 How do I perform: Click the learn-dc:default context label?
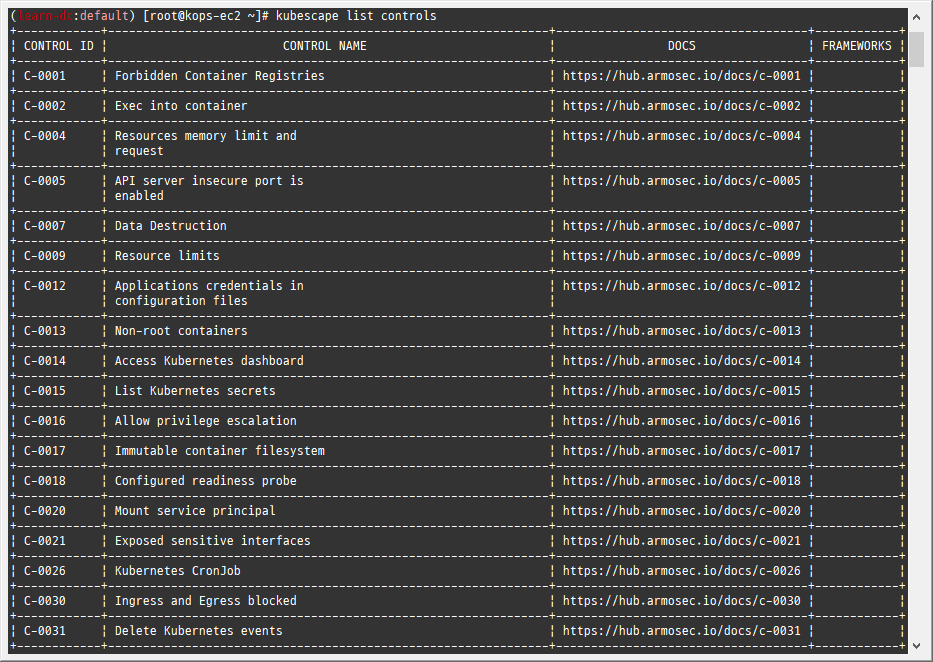coord(68,15)
